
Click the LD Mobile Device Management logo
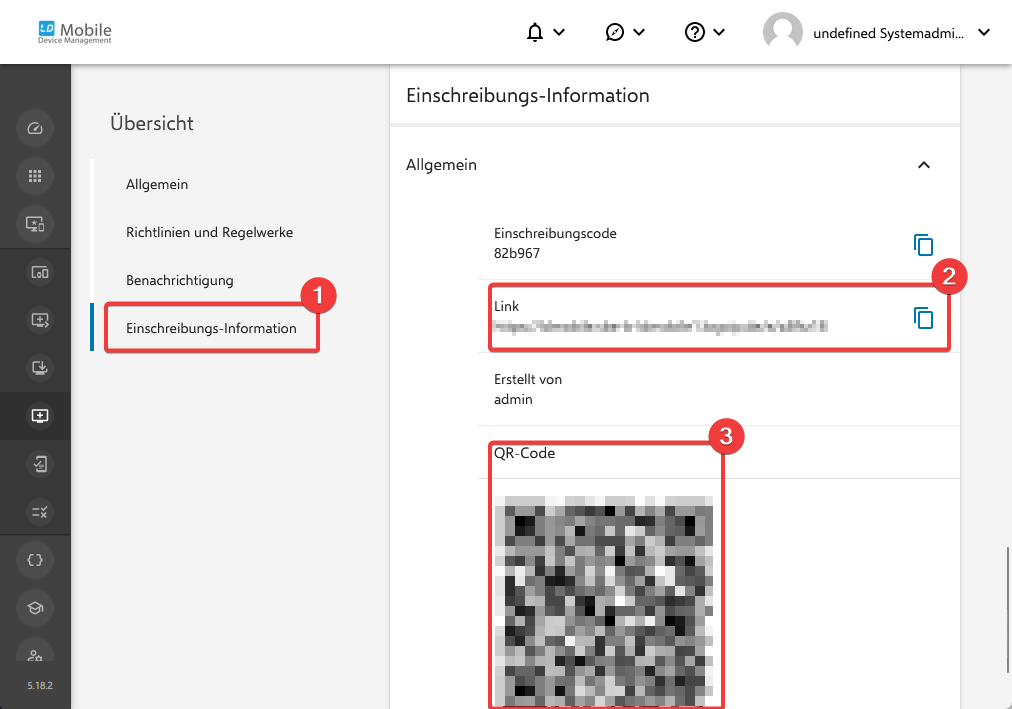pos(74,32)
